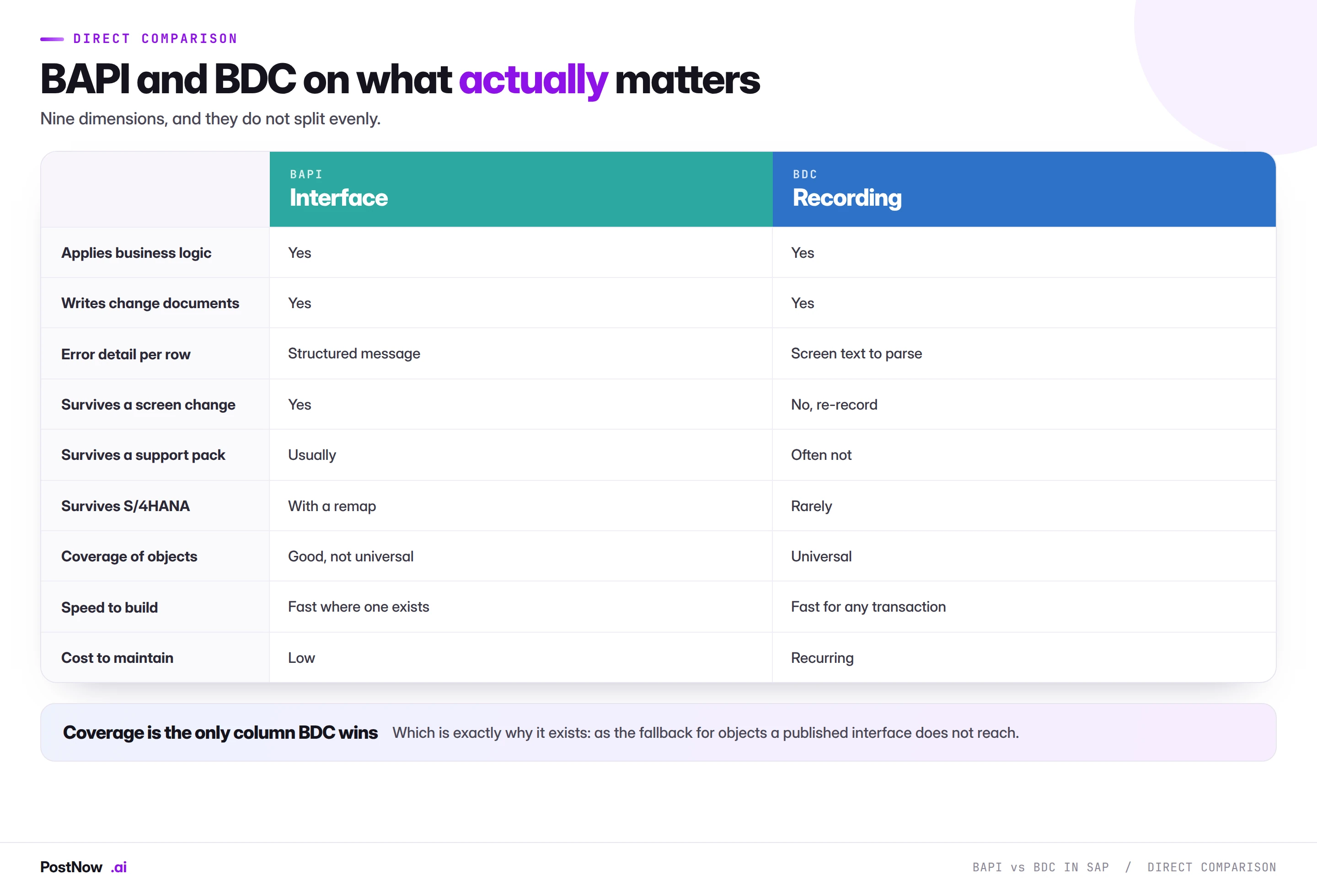
Task: Click BAPI 'Yes' in Survives a screen change row
Action: click(x=299, y=405)
